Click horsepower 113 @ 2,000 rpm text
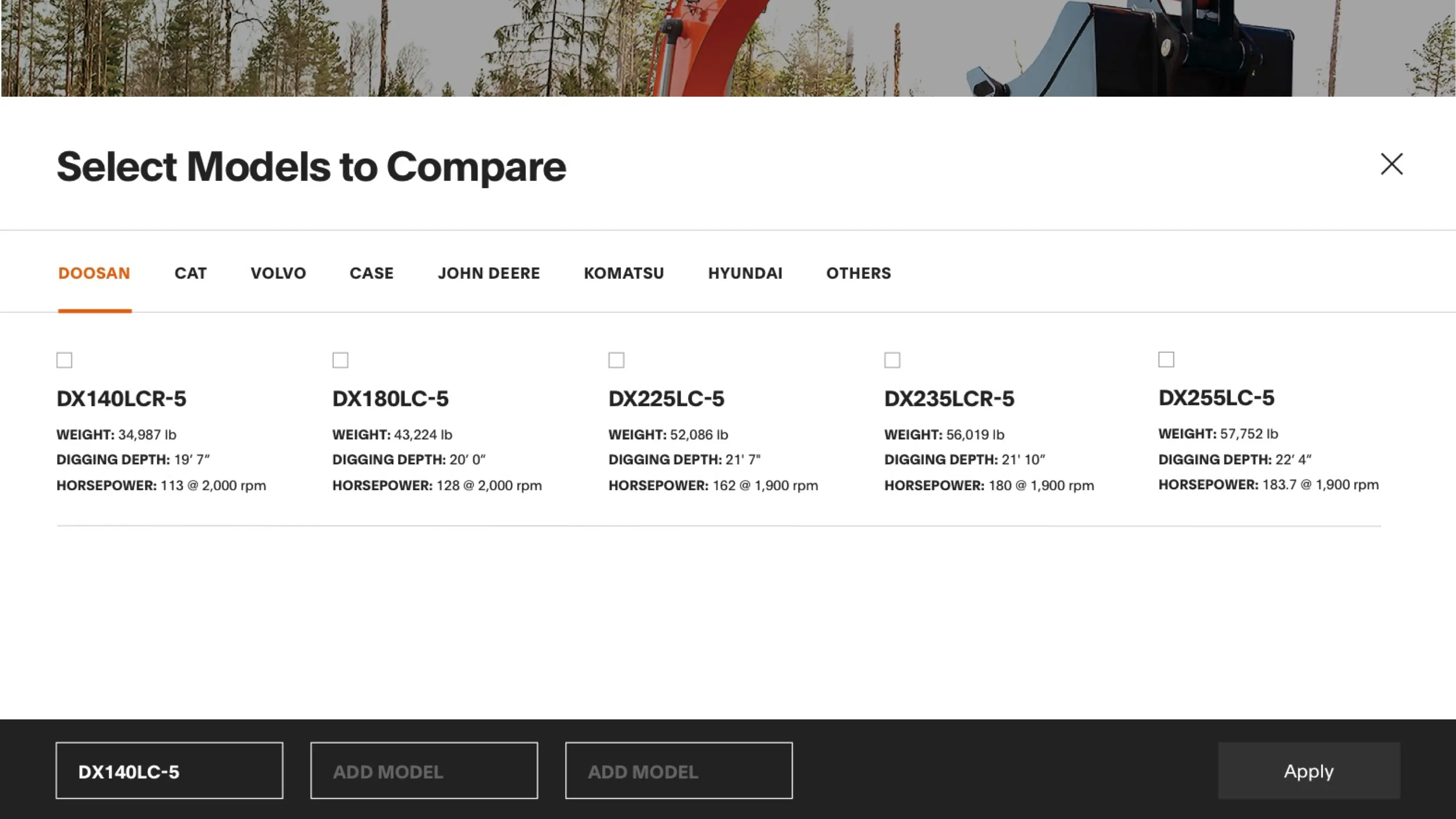The height and width of the screenshot is (819, 1456). (x=213, y=485)
